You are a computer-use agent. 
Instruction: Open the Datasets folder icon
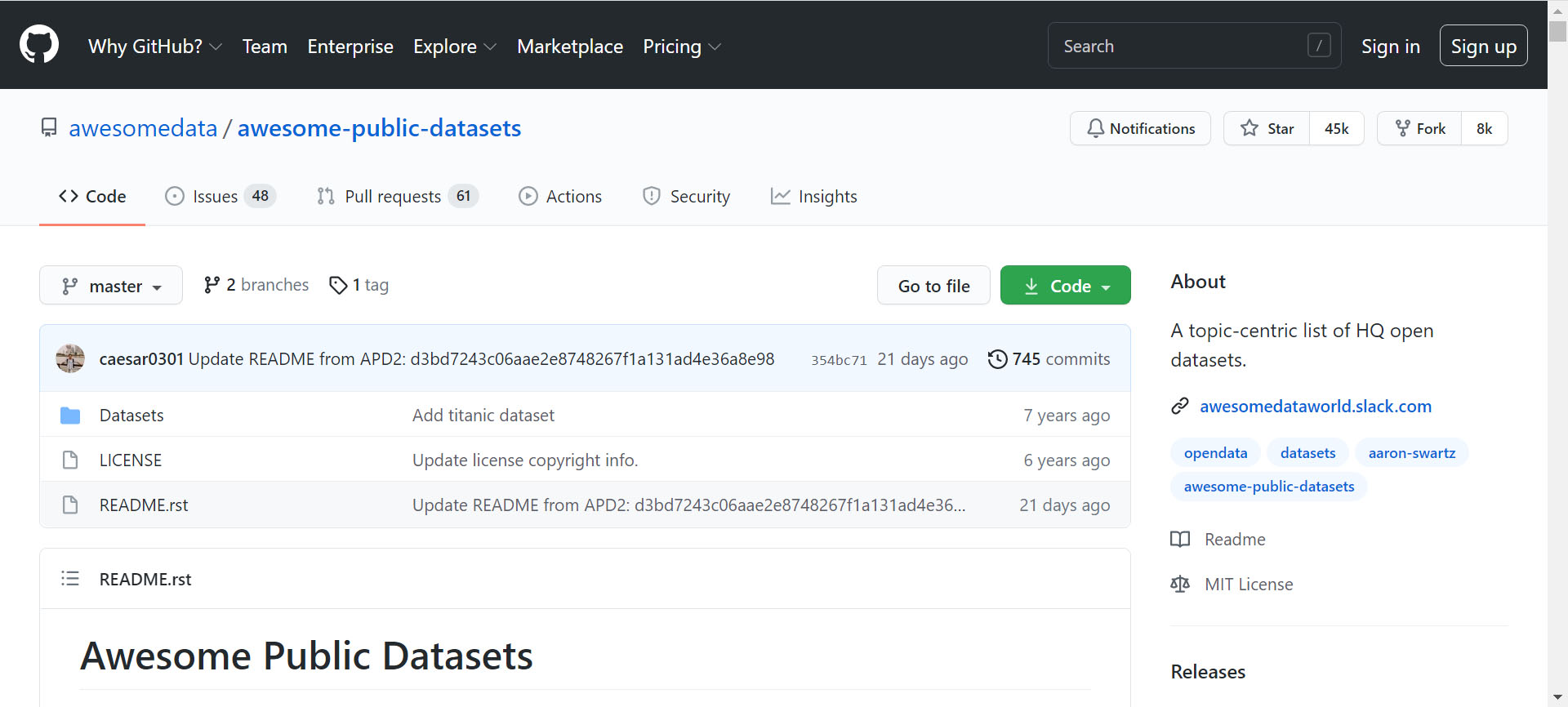(x=70, y=416)
